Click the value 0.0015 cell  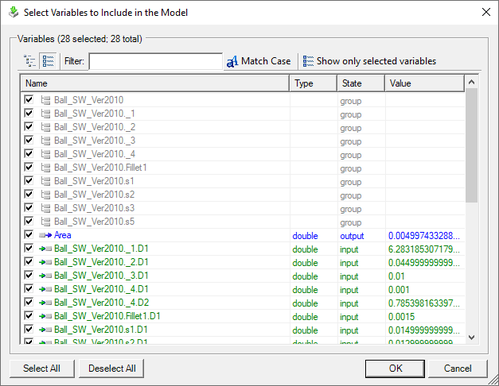pos(401,317)
